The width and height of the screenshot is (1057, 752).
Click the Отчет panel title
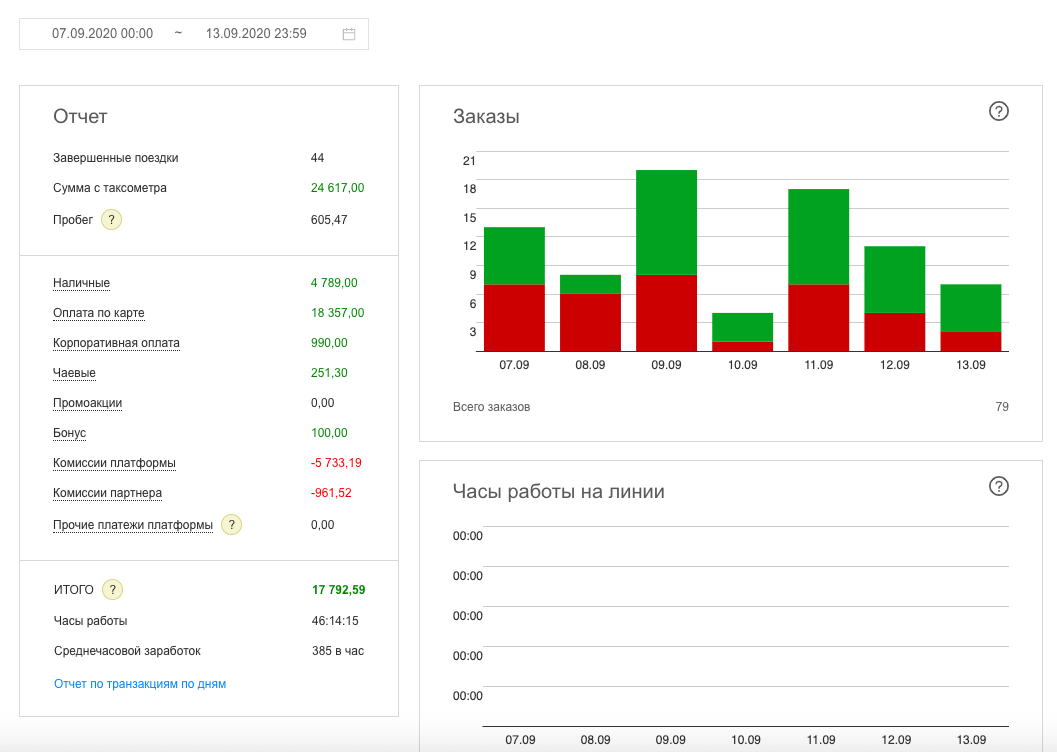[80, 117]
